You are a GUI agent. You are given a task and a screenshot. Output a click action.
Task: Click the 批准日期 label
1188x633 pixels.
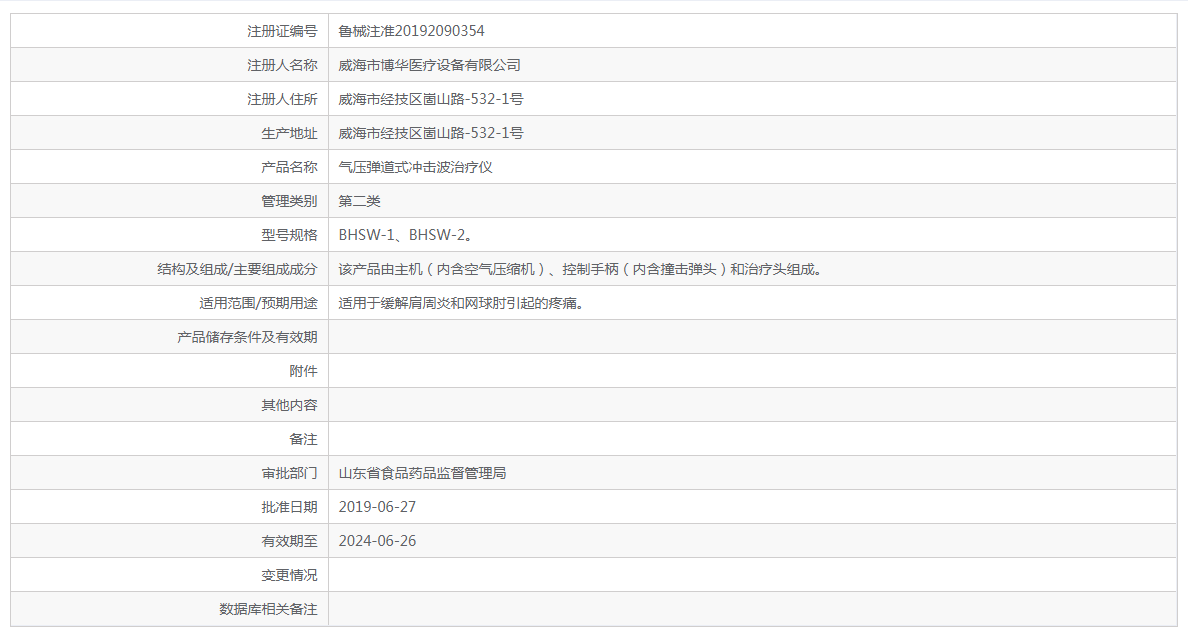289,507
